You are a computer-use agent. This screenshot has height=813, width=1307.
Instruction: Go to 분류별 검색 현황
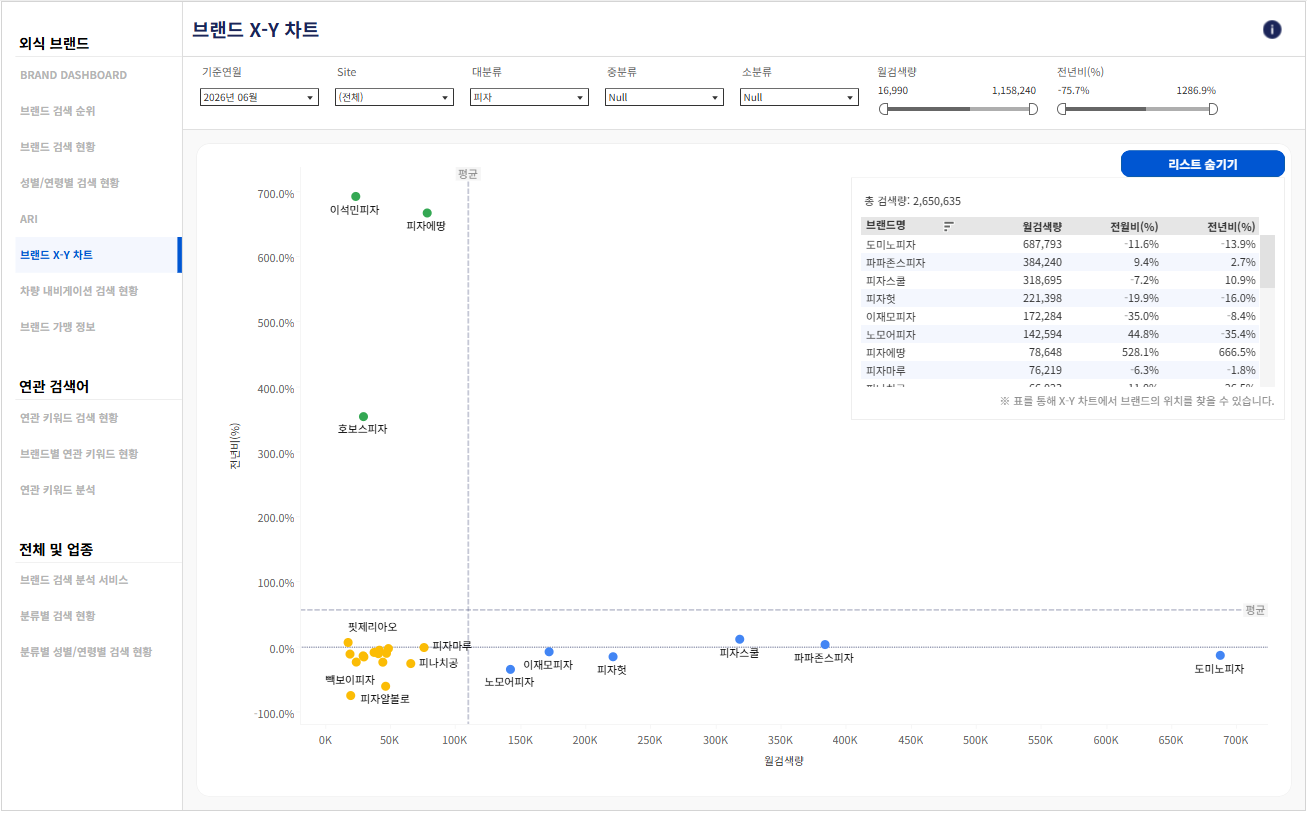click(58, 616)
